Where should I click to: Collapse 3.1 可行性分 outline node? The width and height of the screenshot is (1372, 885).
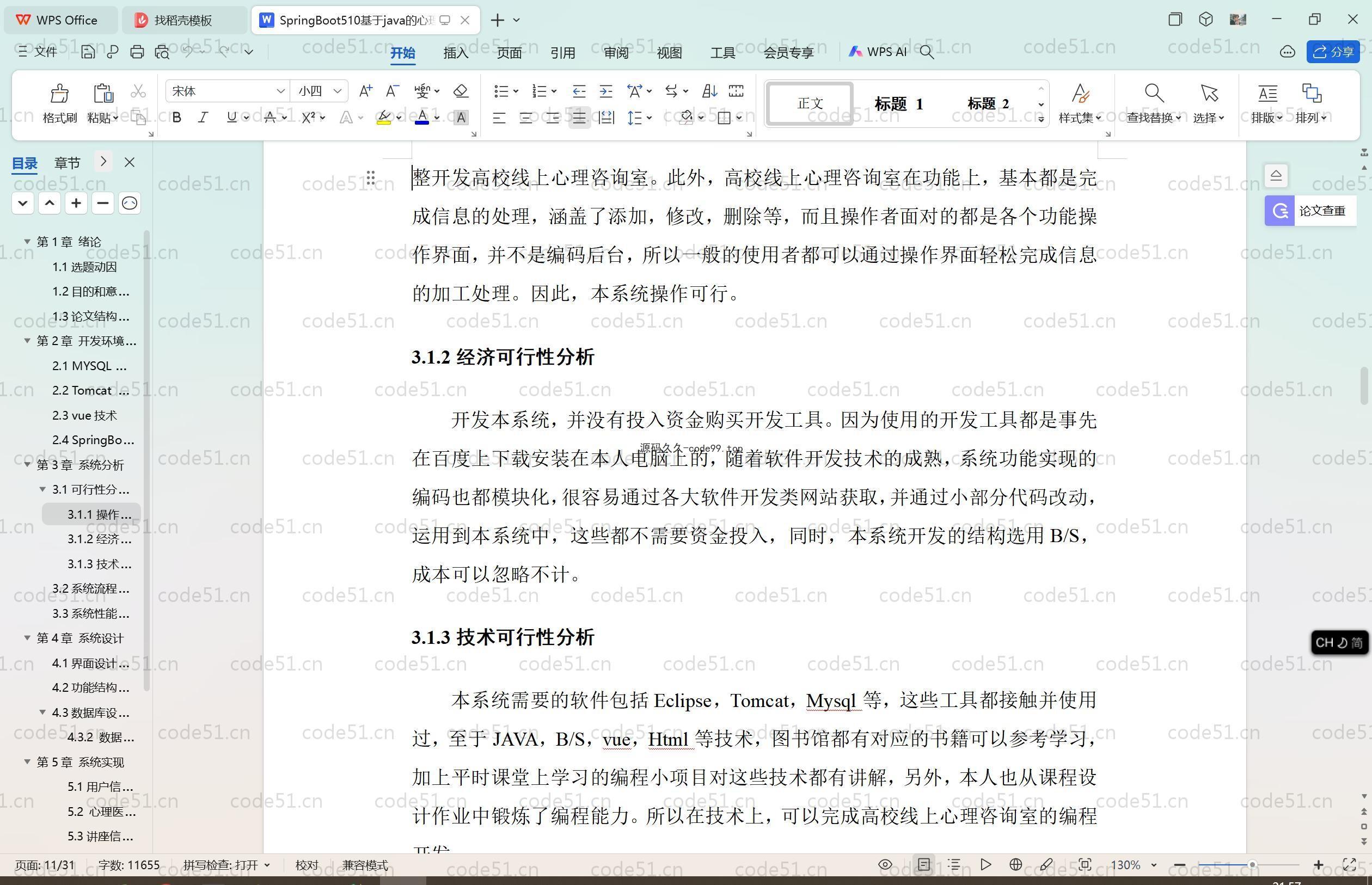[42, 489]
